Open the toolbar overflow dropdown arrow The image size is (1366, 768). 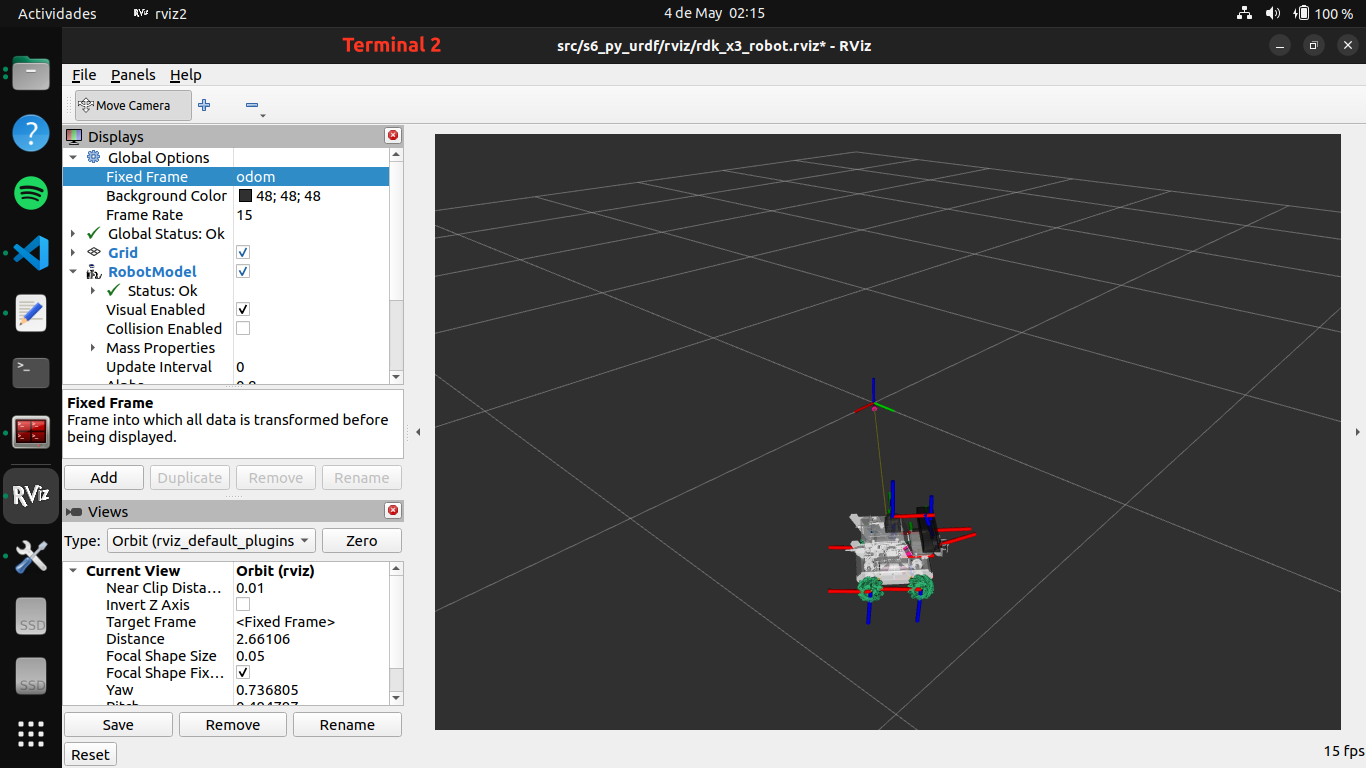[262, 115]
